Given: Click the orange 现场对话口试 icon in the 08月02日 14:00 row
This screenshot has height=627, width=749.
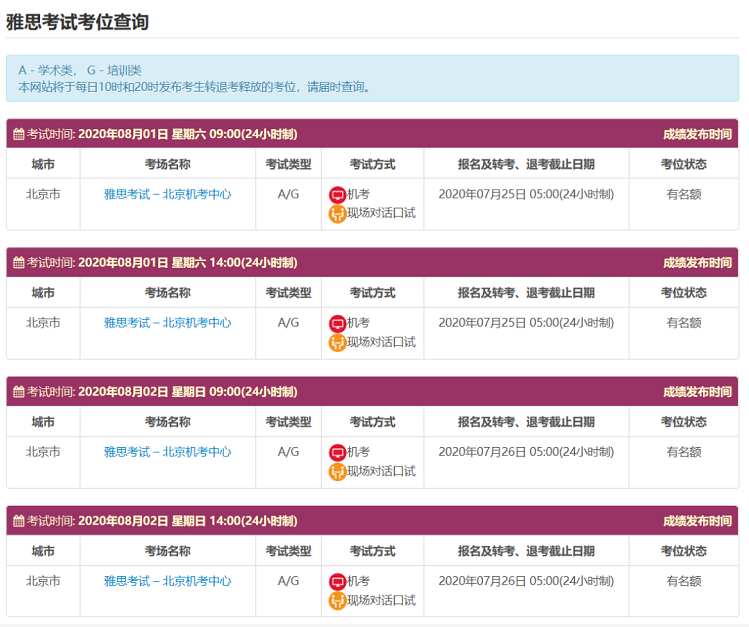Looking at the screenshot, I should pyautogui.click(x=337, y=600).
